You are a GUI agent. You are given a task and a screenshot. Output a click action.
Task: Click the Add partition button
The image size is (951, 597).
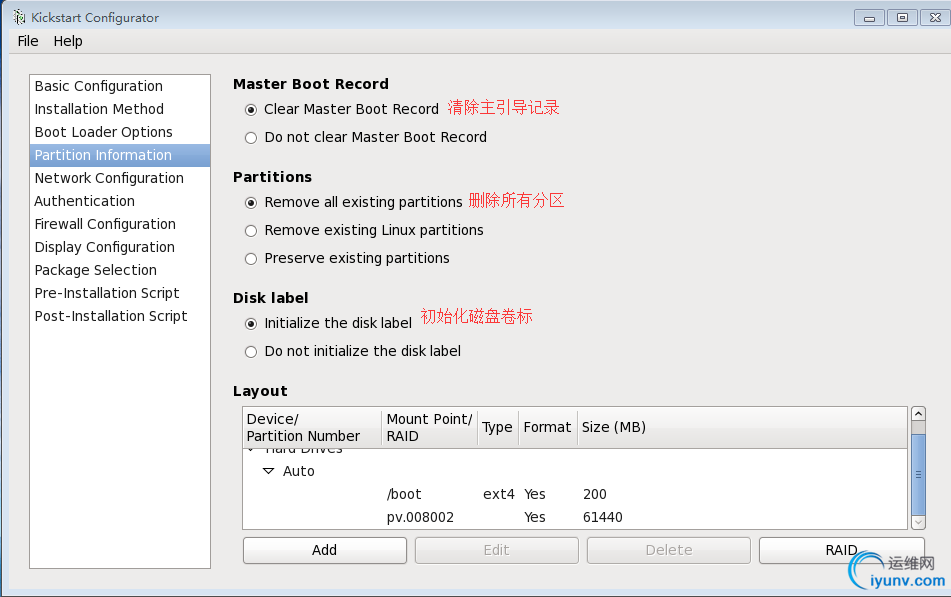(x=324, y=550)
